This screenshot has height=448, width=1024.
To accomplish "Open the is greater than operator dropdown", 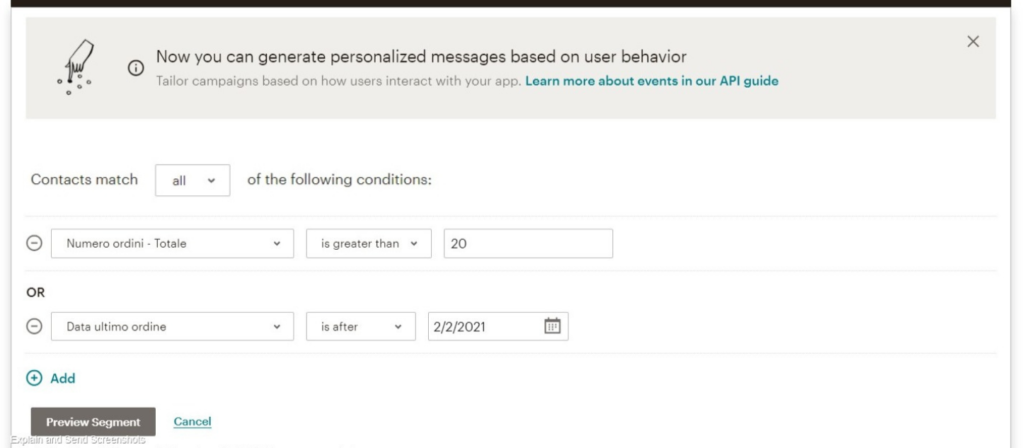I will (x=369, y=244).
